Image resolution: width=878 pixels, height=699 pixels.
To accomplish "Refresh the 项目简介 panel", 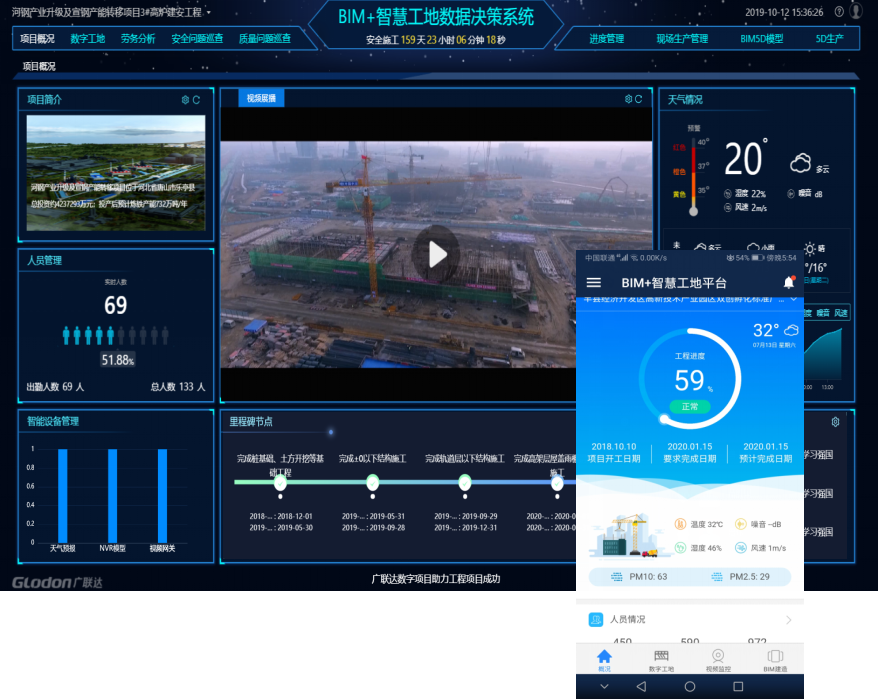I will tap(197, 100).
